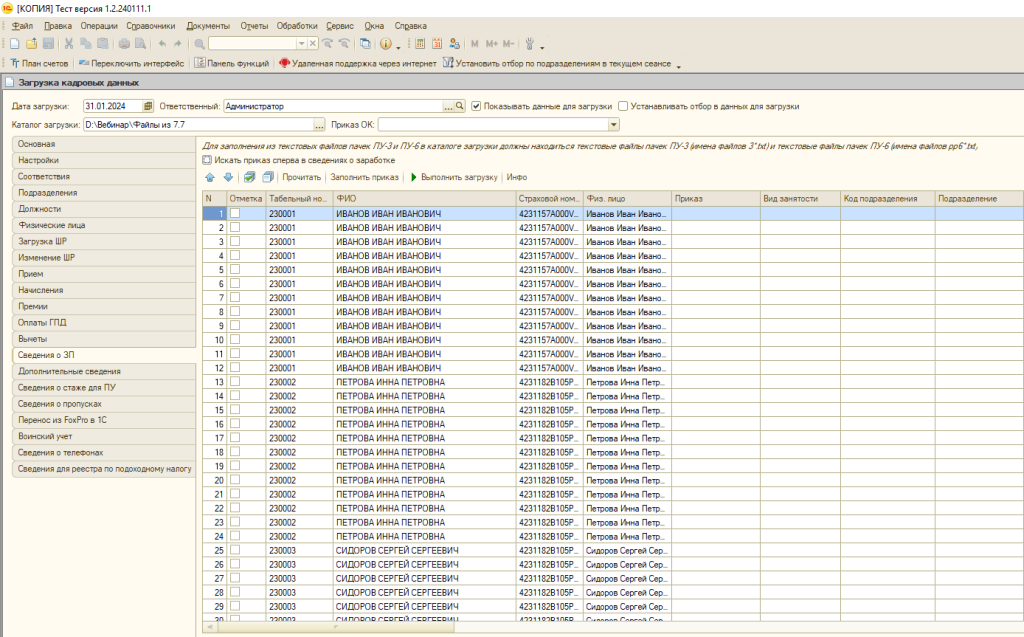Open the main toolbar search field dropdown arrow
Image resolution: width=1024 pixels, height=637 pixels.
tap(301, 44)
